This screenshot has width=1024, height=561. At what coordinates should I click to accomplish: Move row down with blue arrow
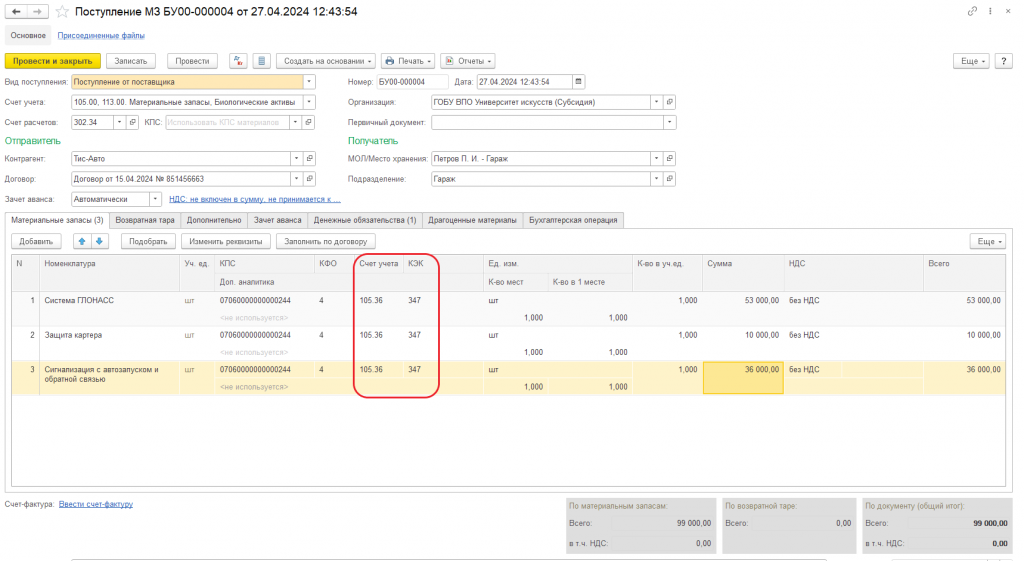99,241
